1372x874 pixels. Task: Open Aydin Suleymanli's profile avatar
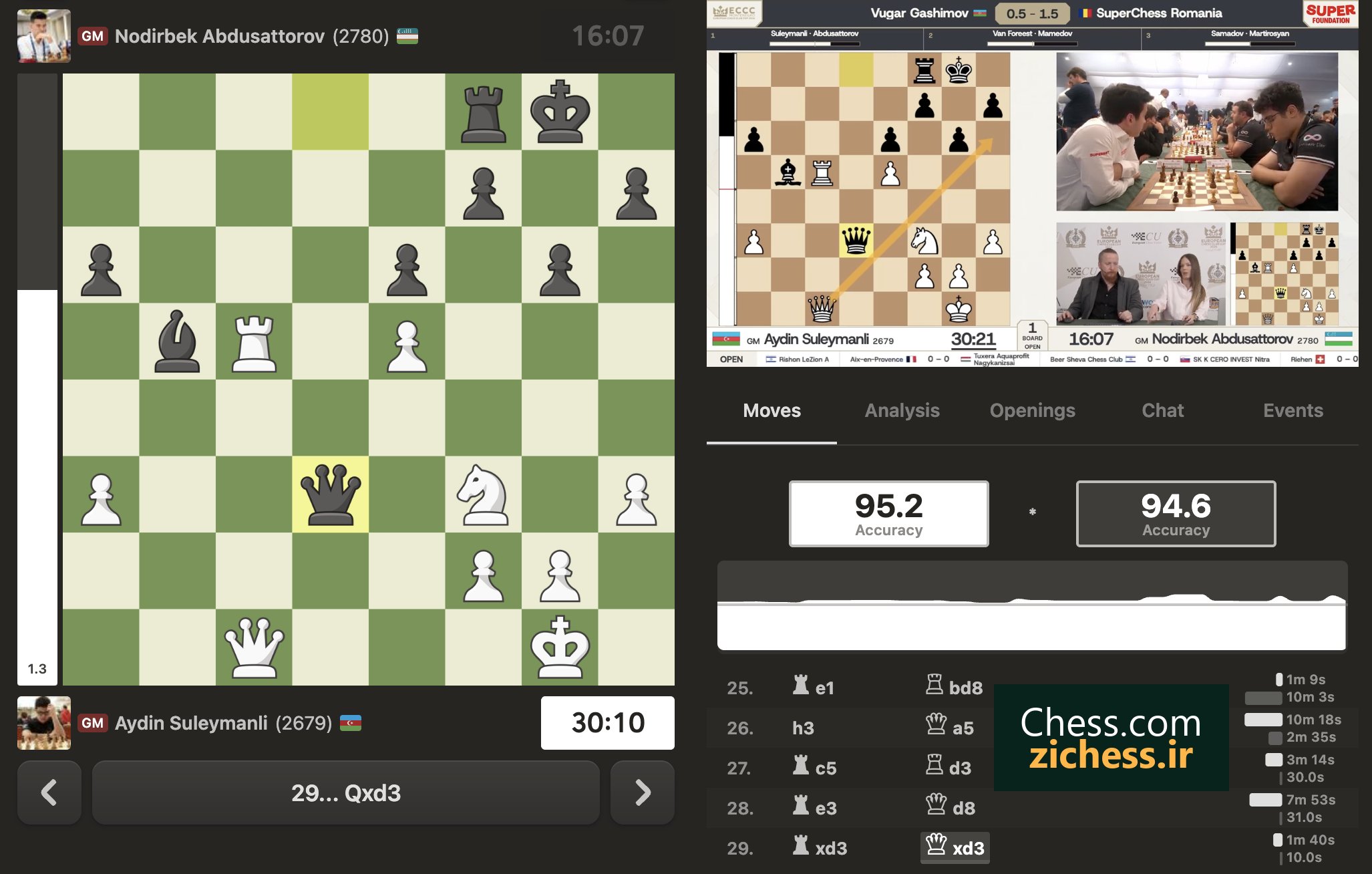tap(44, 723)
